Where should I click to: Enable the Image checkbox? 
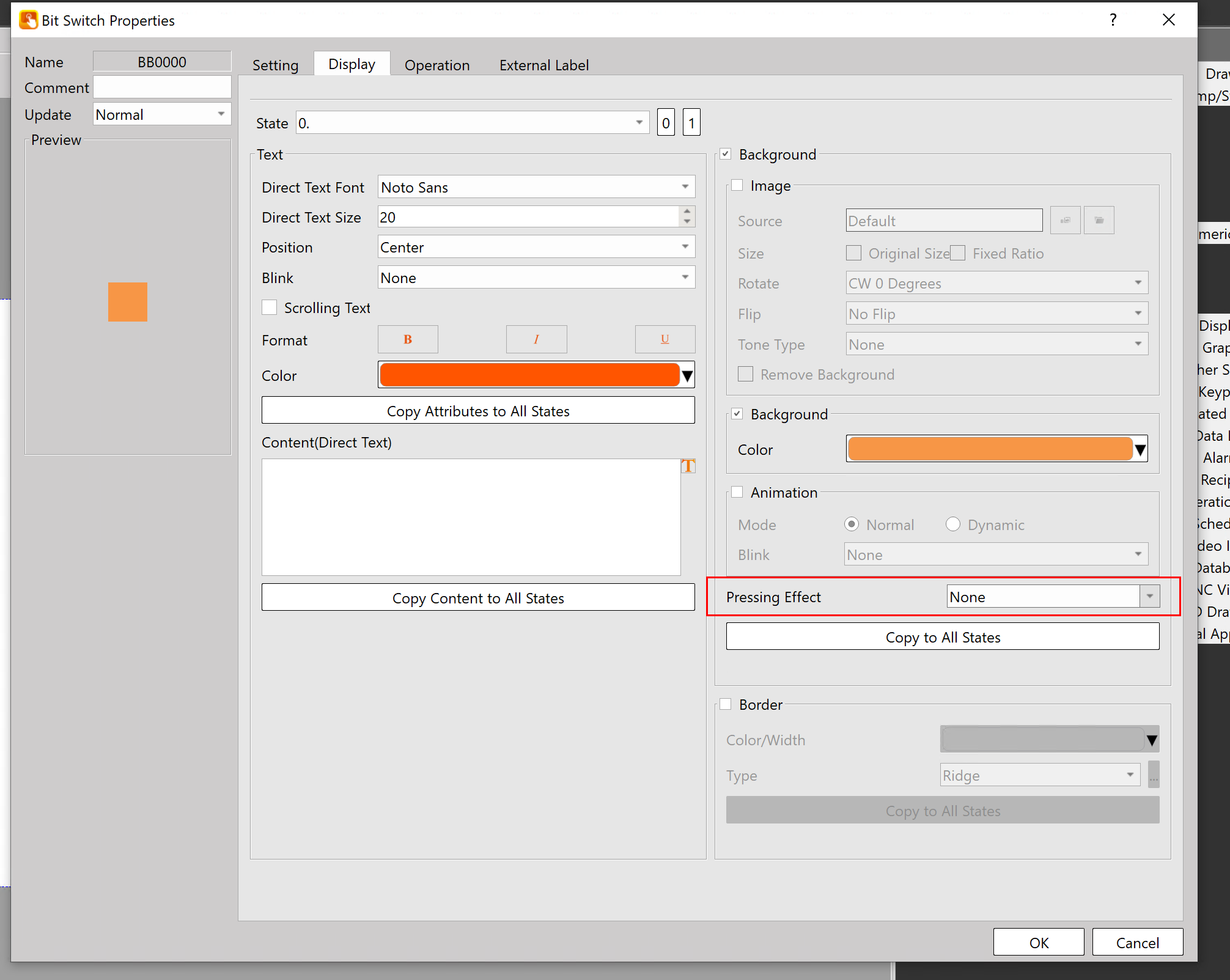coord(737,185)
